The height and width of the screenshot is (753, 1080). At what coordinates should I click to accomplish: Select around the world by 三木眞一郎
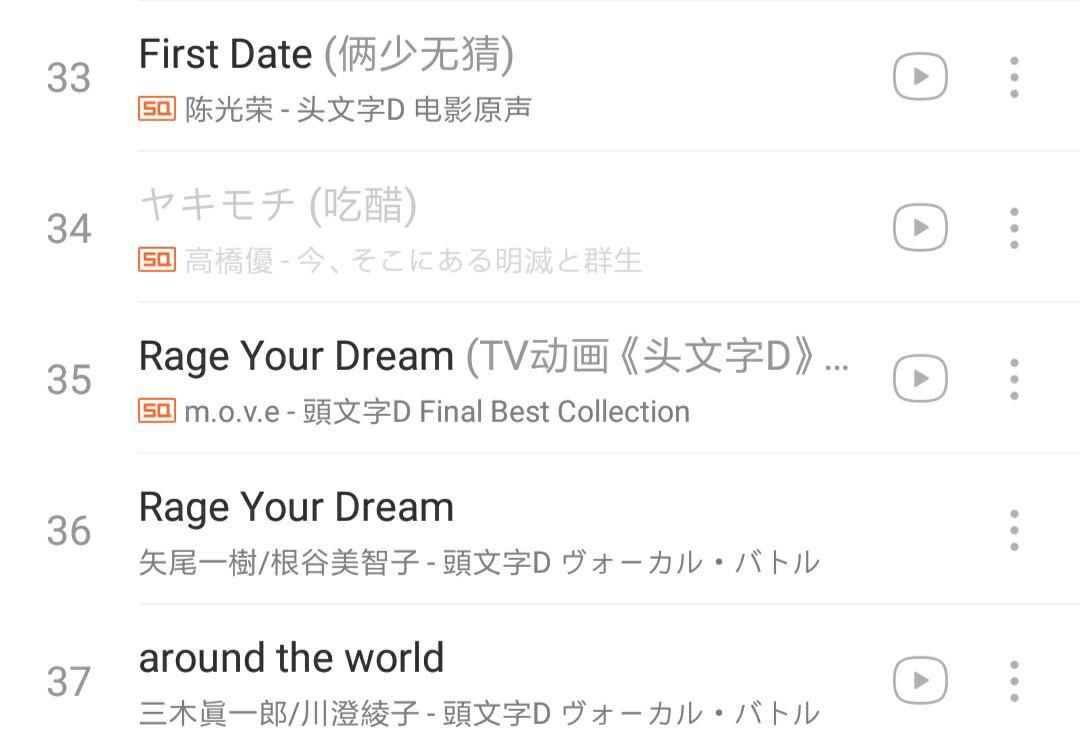tap(290, 657)
